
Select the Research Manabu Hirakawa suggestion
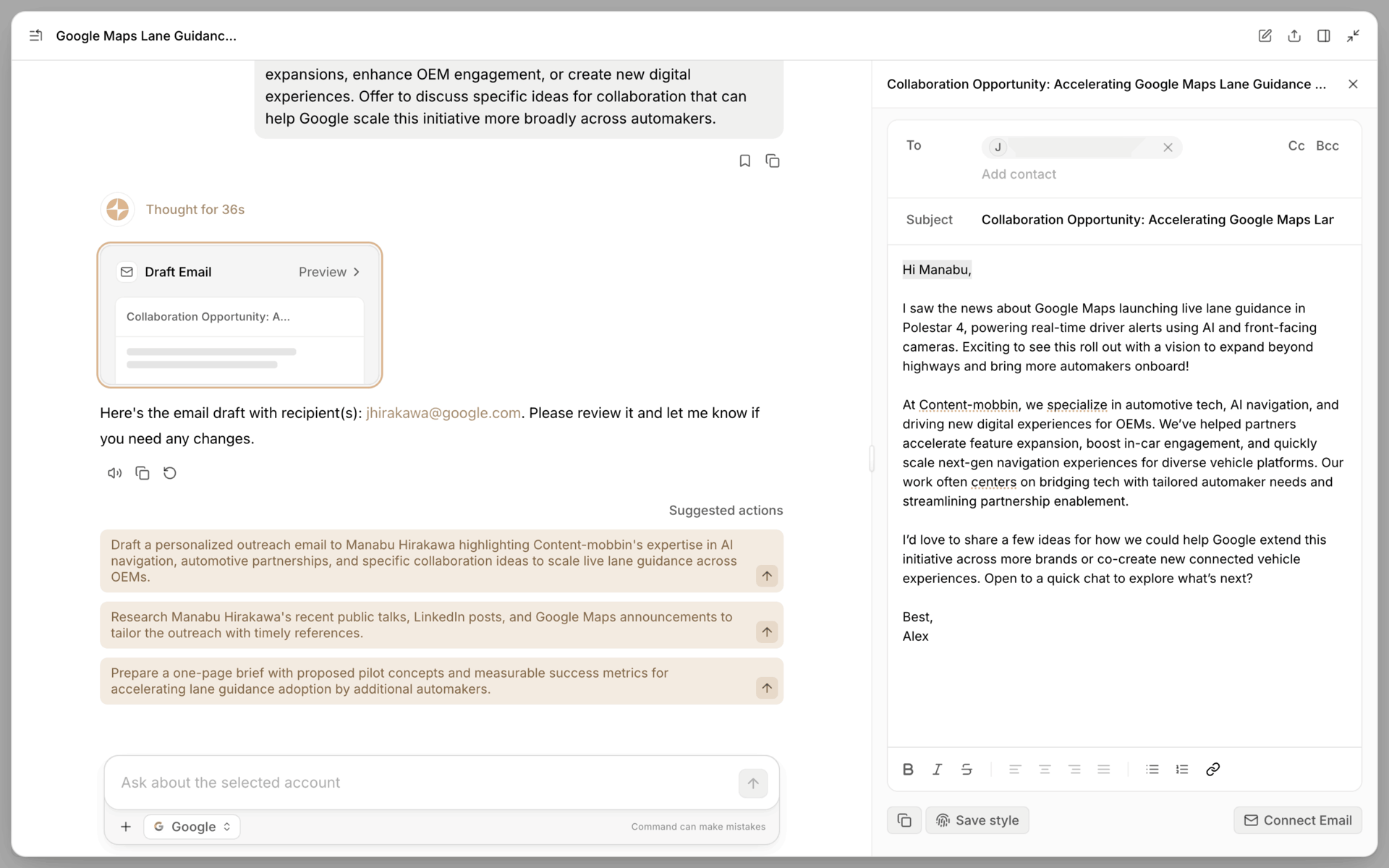(x=441, y=625)
